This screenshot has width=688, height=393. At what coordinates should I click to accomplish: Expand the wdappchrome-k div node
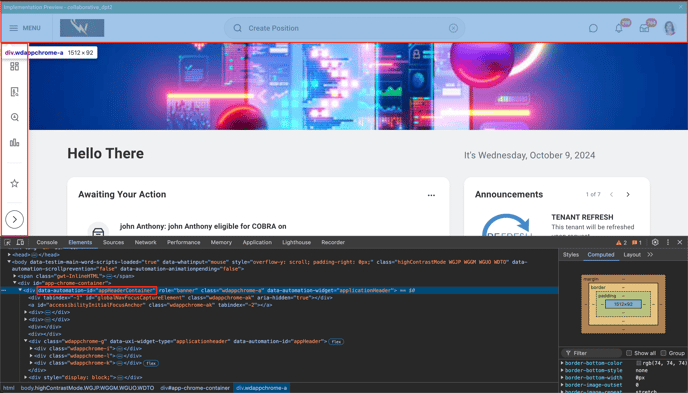(31, 363)
